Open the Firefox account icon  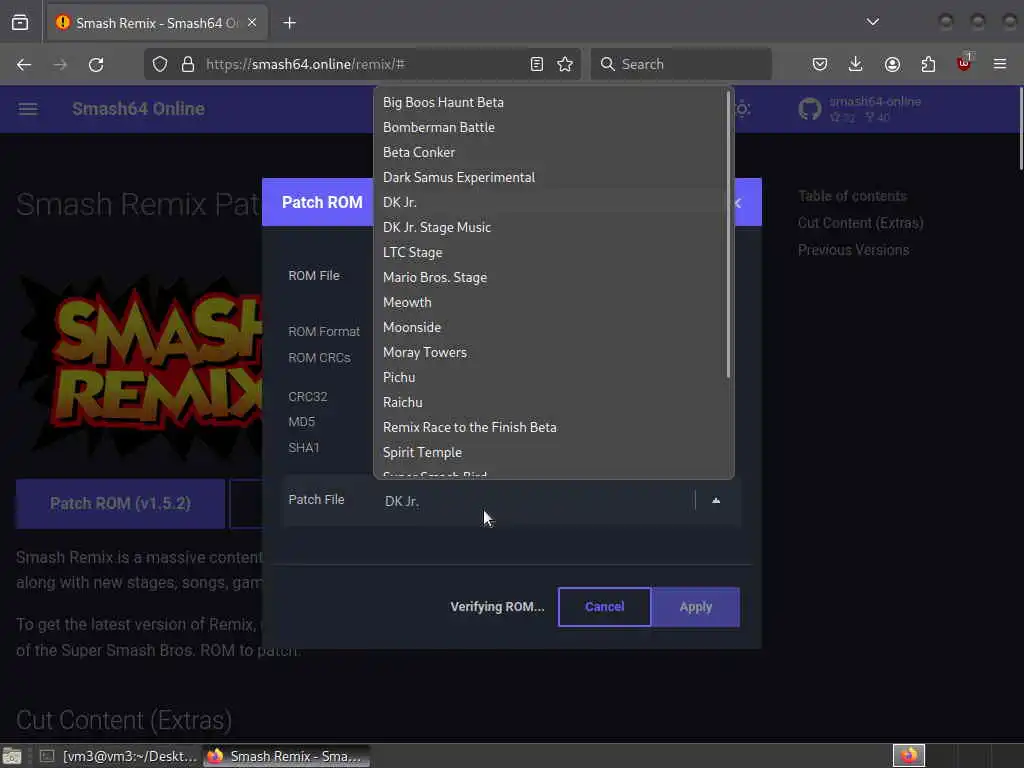pyautogui.click(x=892, y=64)
